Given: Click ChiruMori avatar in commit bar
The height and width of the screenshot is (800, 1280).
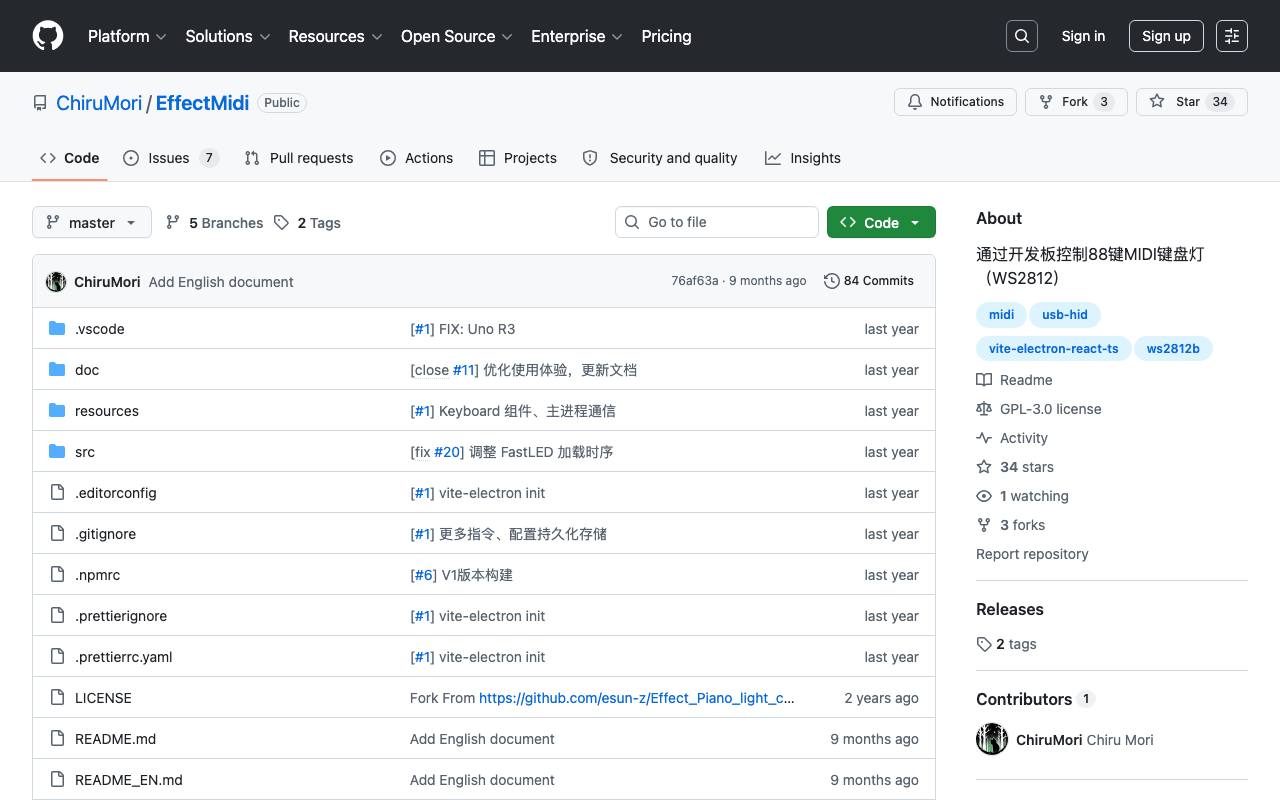Looking at the screenshot, I should tap(56, 282).
